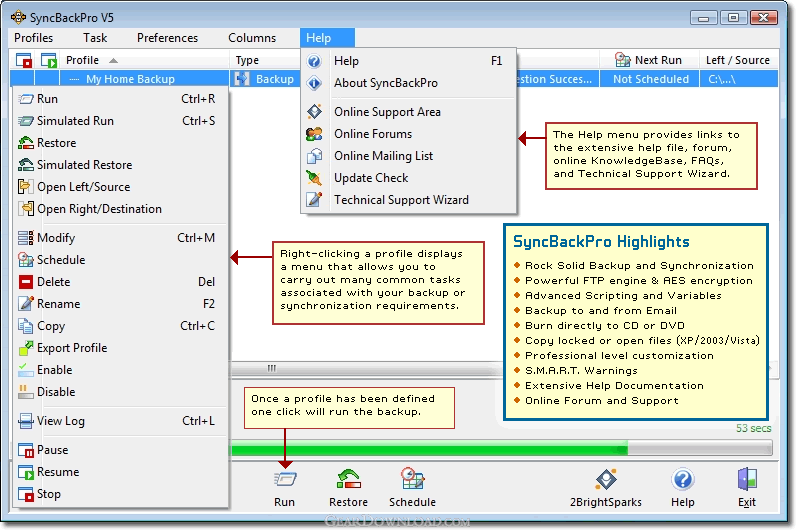The image size is (796, 530).
Task: Click the Next Run column header text
Action: click(x=658, y=60)
